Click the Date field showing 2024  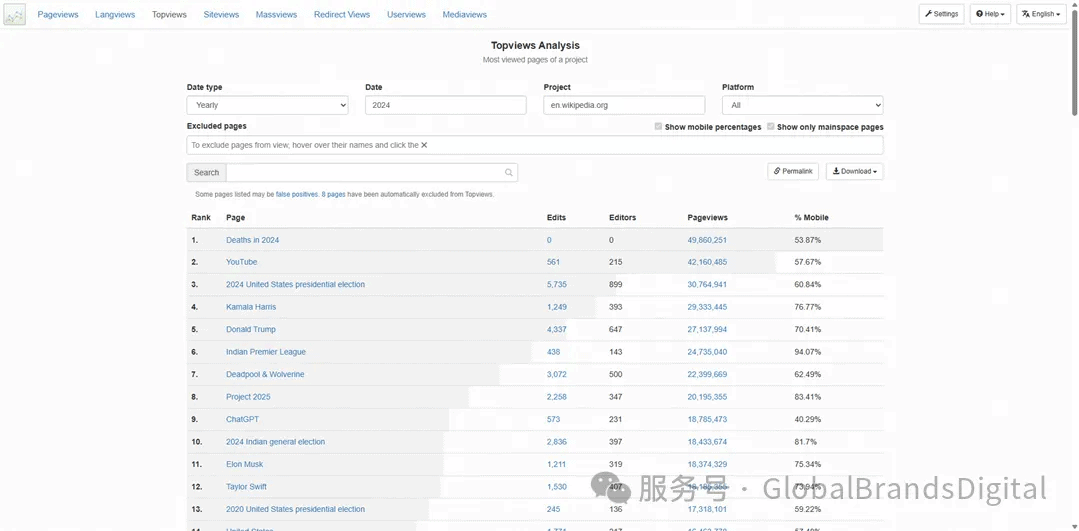446,105
